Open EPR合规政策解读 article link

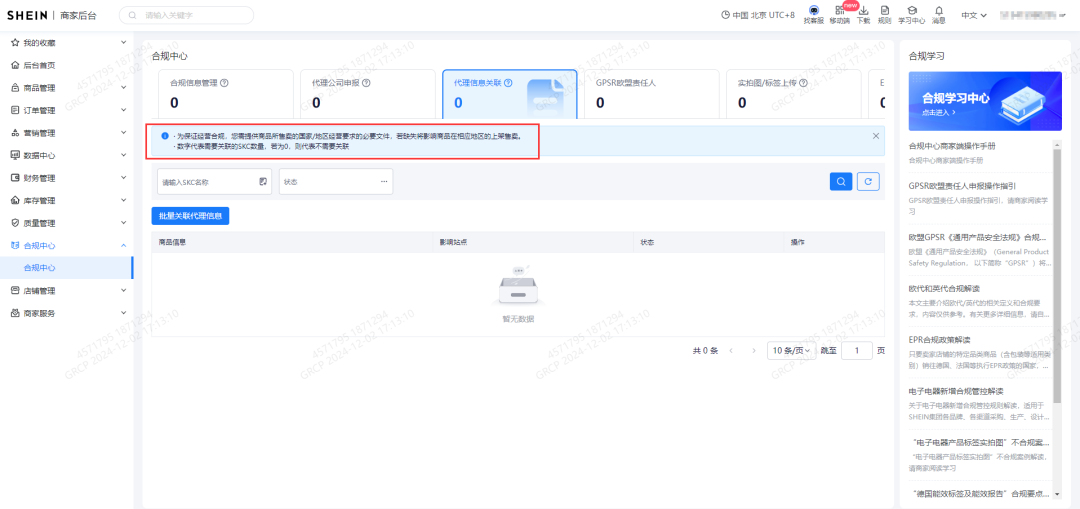[x=939, y=340]
